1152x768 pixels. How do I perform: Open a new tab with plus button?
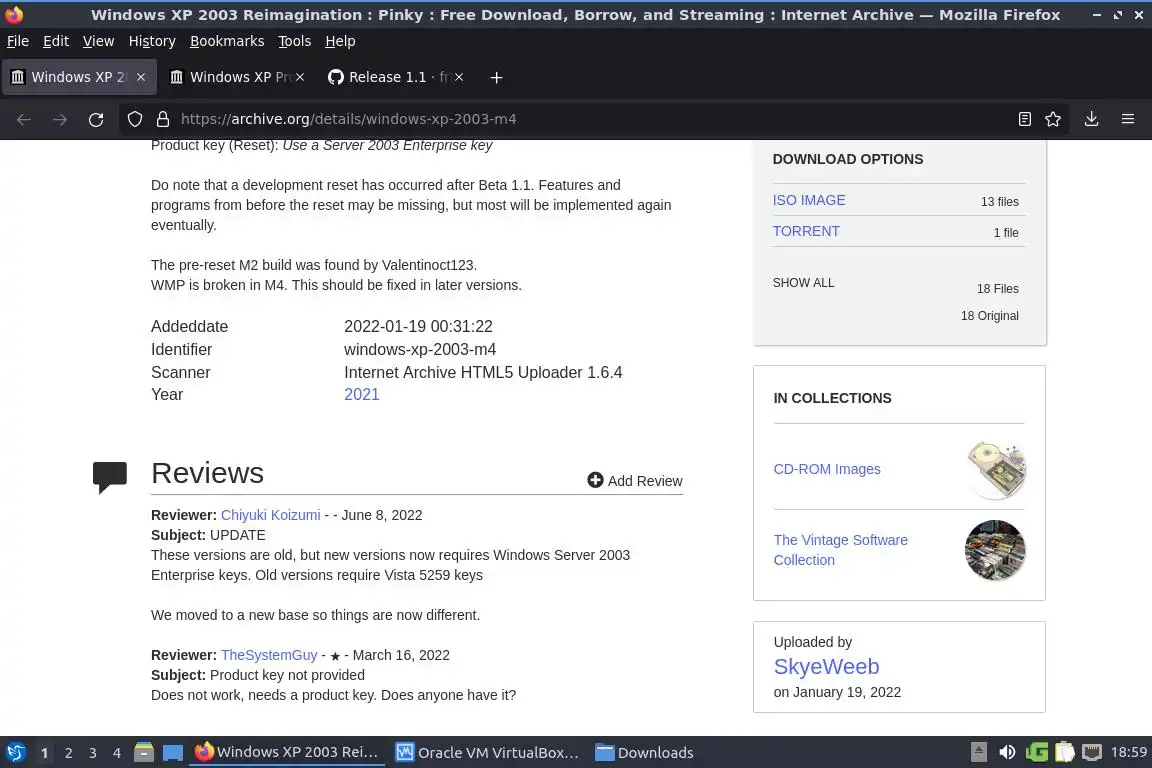click(x=496, y=77)
